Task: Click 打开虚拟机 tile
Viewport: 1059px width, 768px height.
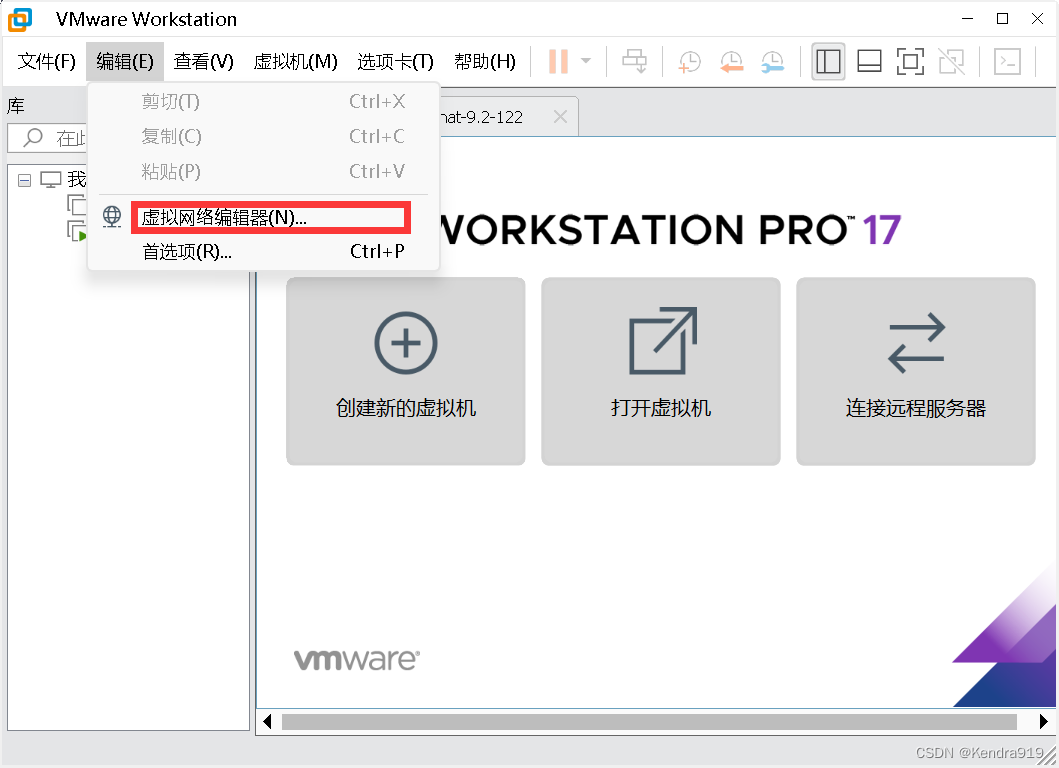Action: point(661,371)
